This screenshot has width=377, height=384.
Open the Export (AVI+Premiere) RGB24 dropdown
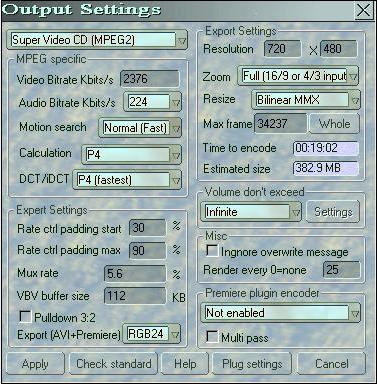pos(152,334)
